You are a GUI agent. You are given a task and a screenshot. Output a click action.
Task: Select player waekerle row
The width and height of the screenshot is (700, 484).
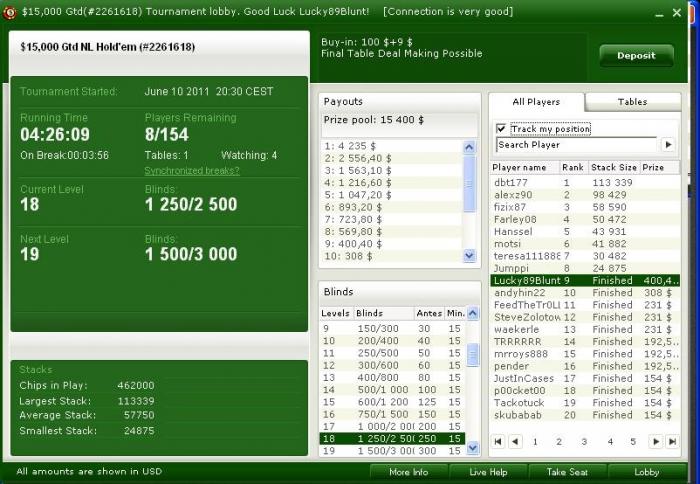tap(585, 330)
